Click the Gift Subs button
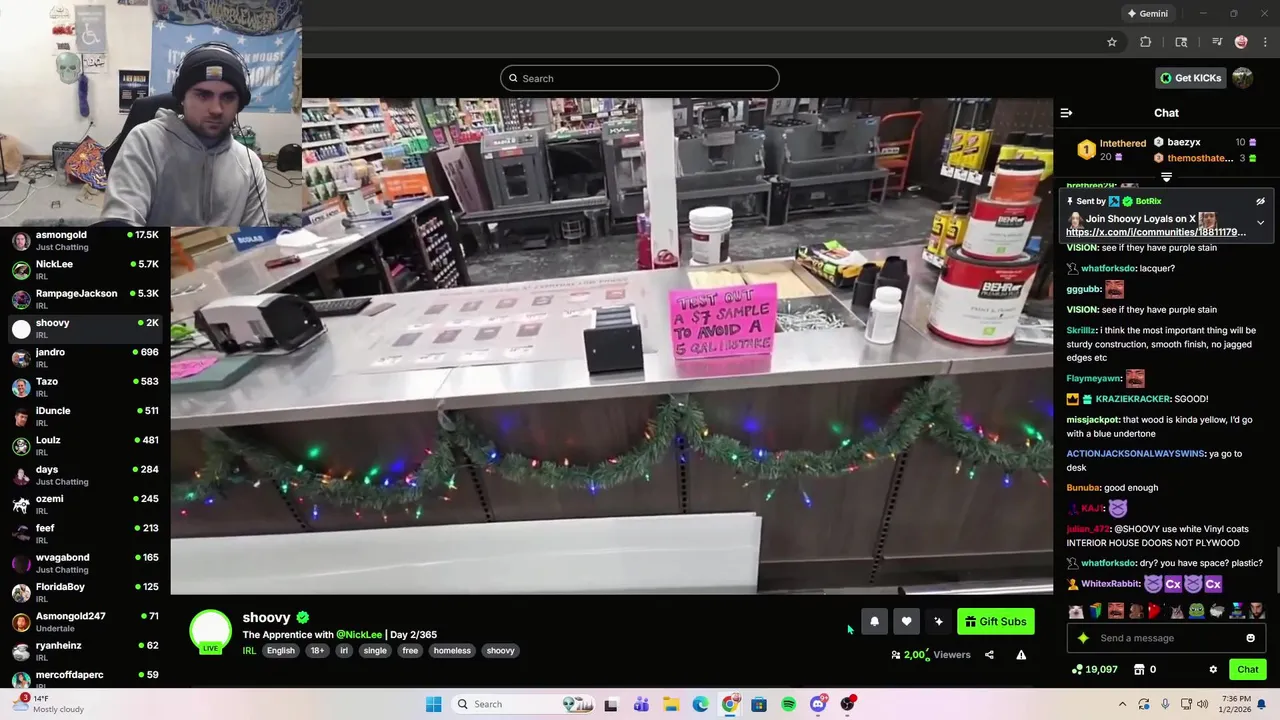 (x=995, y=621)
